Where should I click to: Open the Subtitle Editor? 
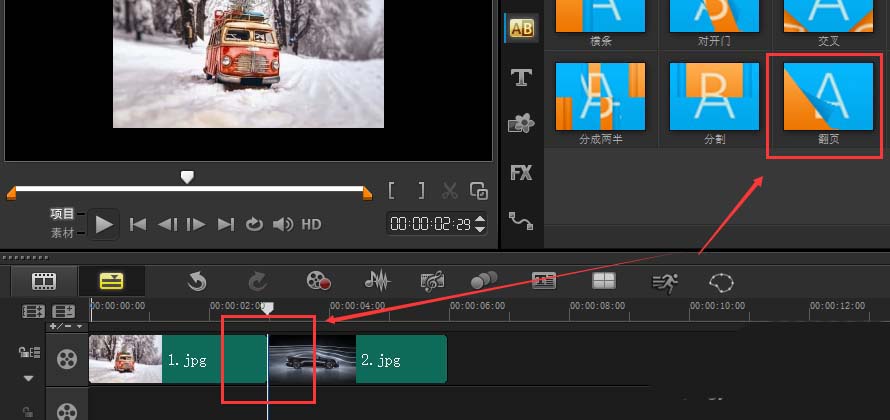544,280
